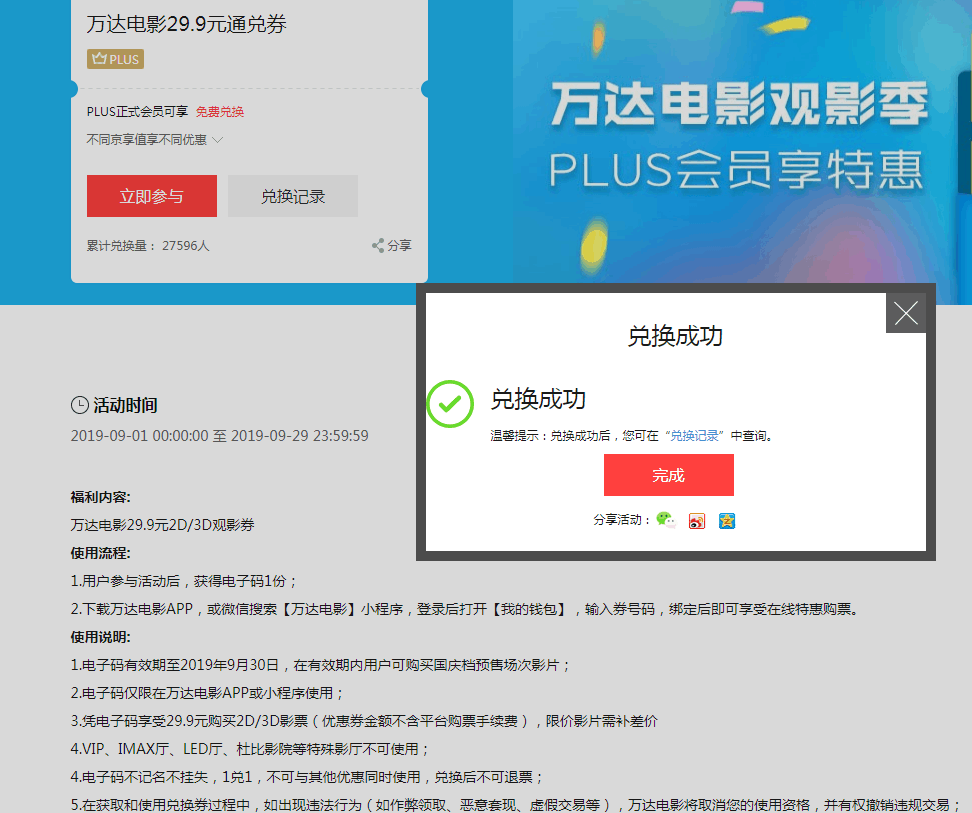Click the 兑换成功 dialog header title
The width and height of the screenshot is (972, 813).
coord(675,336)
